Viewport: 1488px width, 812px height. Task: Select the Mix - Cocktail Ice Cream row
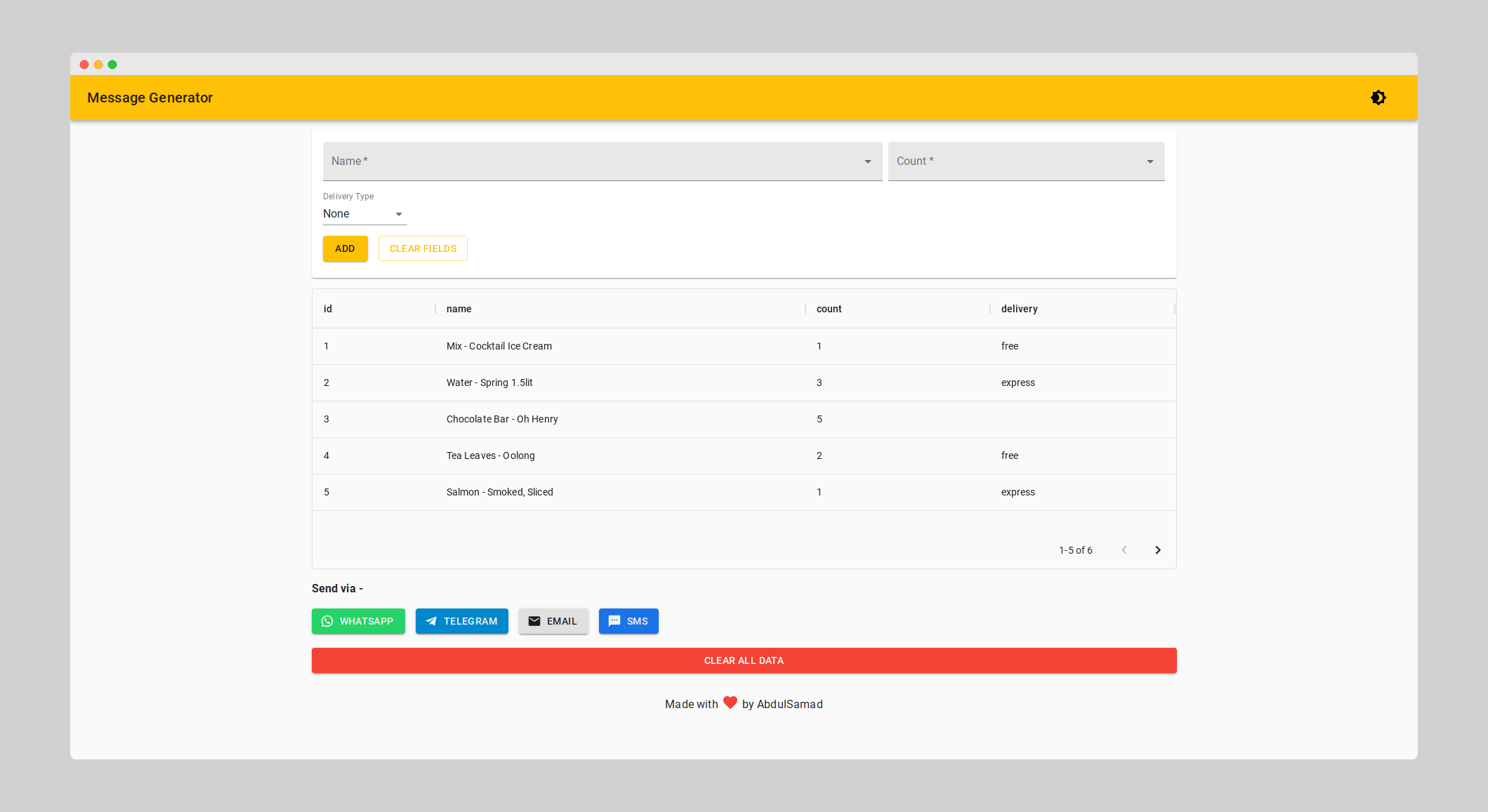tap(744, 346)
